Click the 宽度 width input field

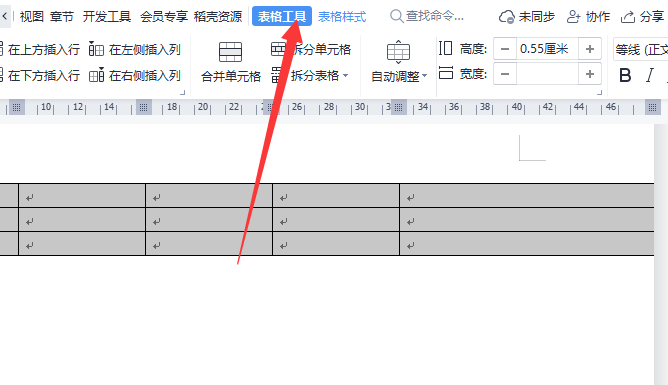tap(547, 74)
